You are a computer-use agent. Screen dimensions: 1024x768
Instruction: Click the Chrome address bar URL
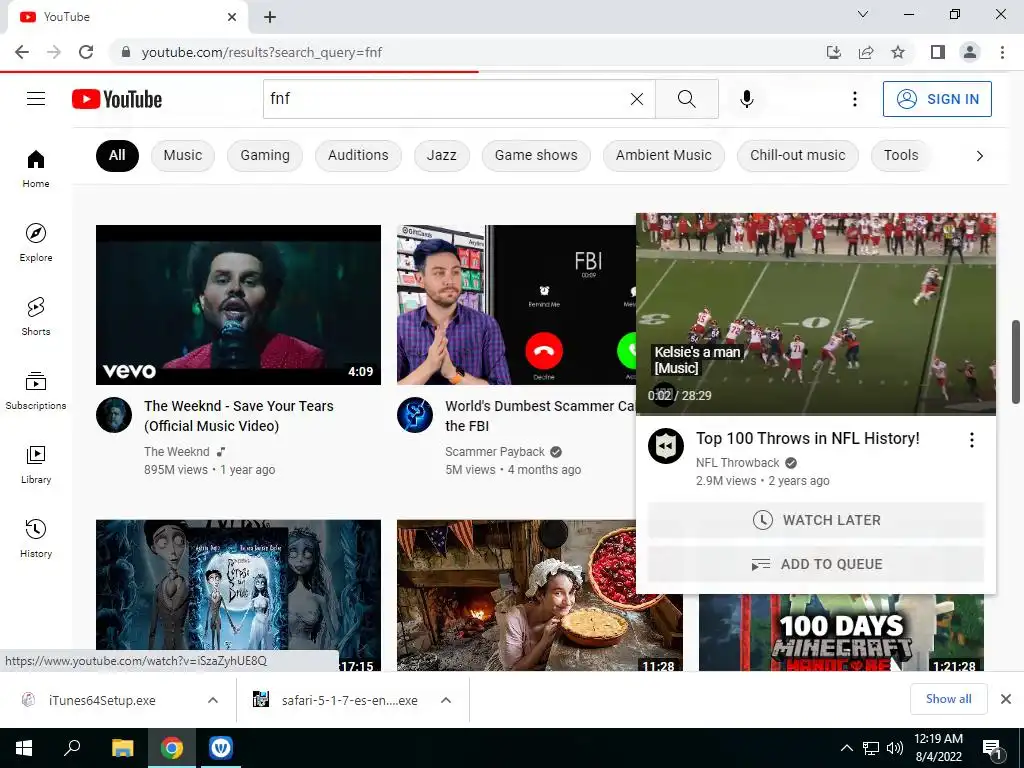[x=261, y=52]
